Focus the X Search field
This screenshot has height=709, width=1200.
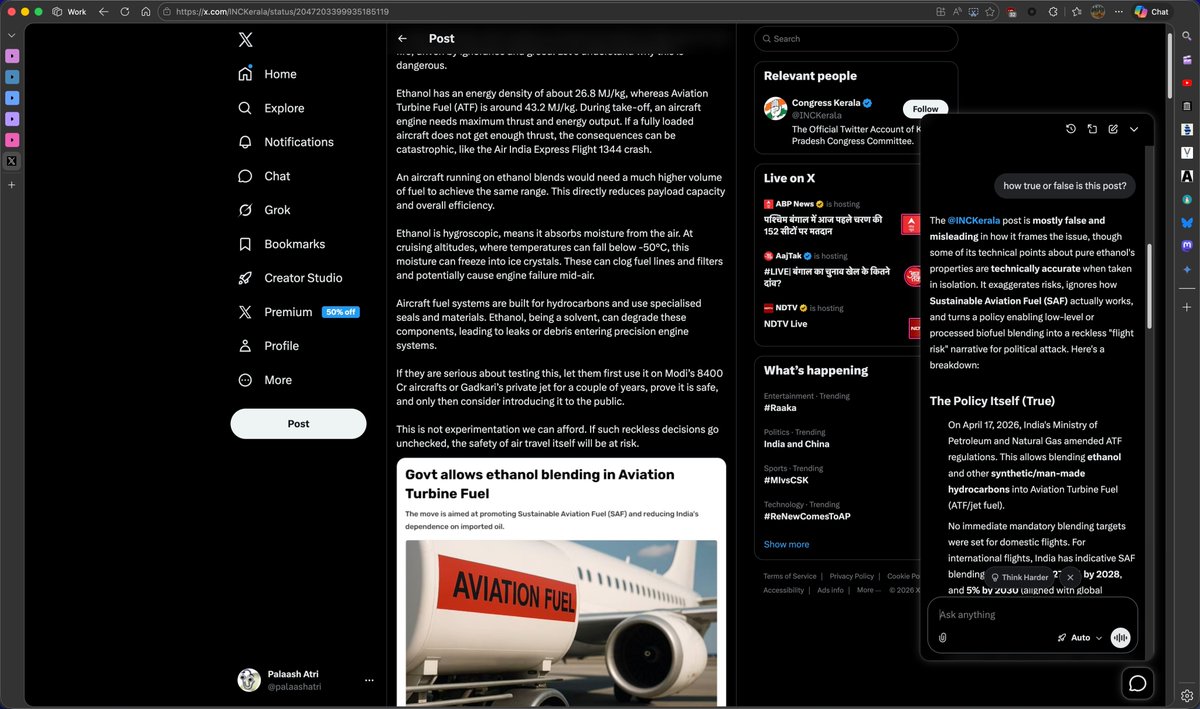857,39
